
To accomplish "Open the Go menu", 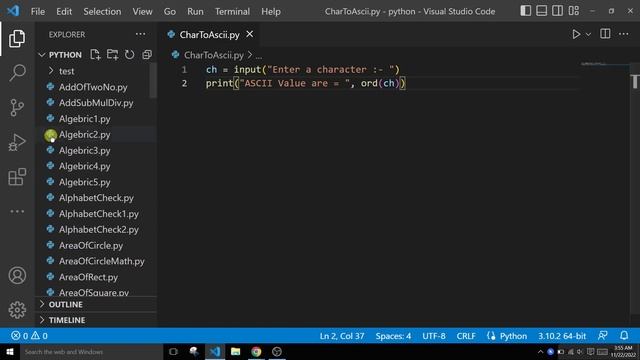I will coord(170,11).
